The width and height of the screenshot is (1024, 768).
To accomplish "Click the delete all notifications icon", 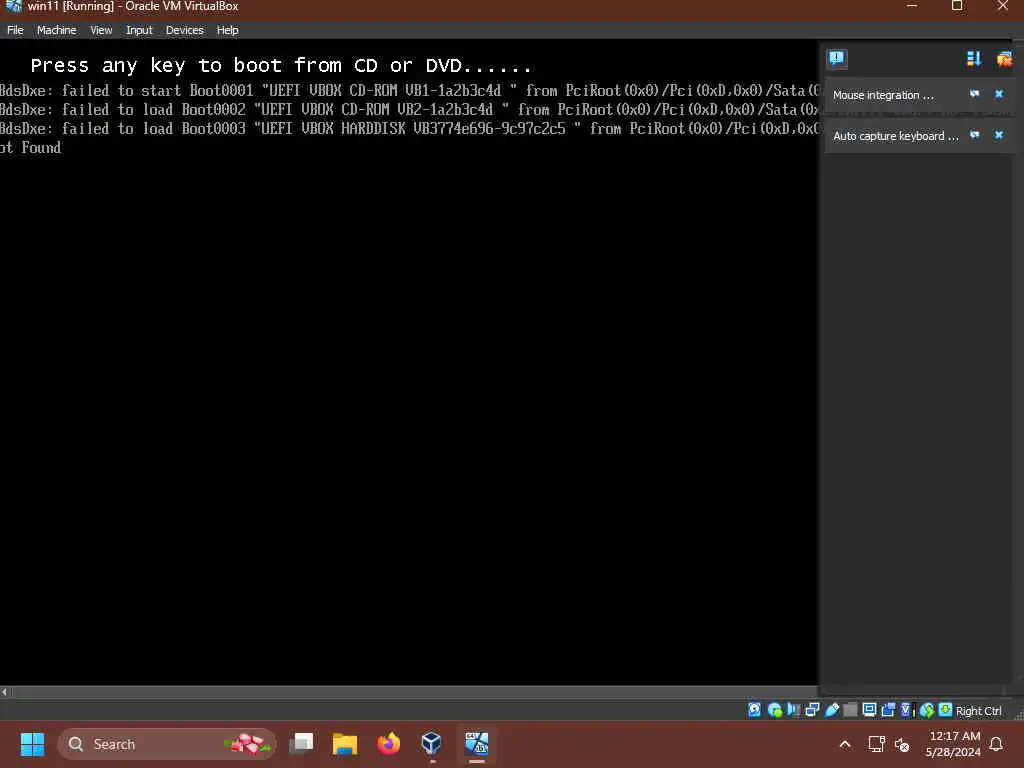I will 1004,59.
